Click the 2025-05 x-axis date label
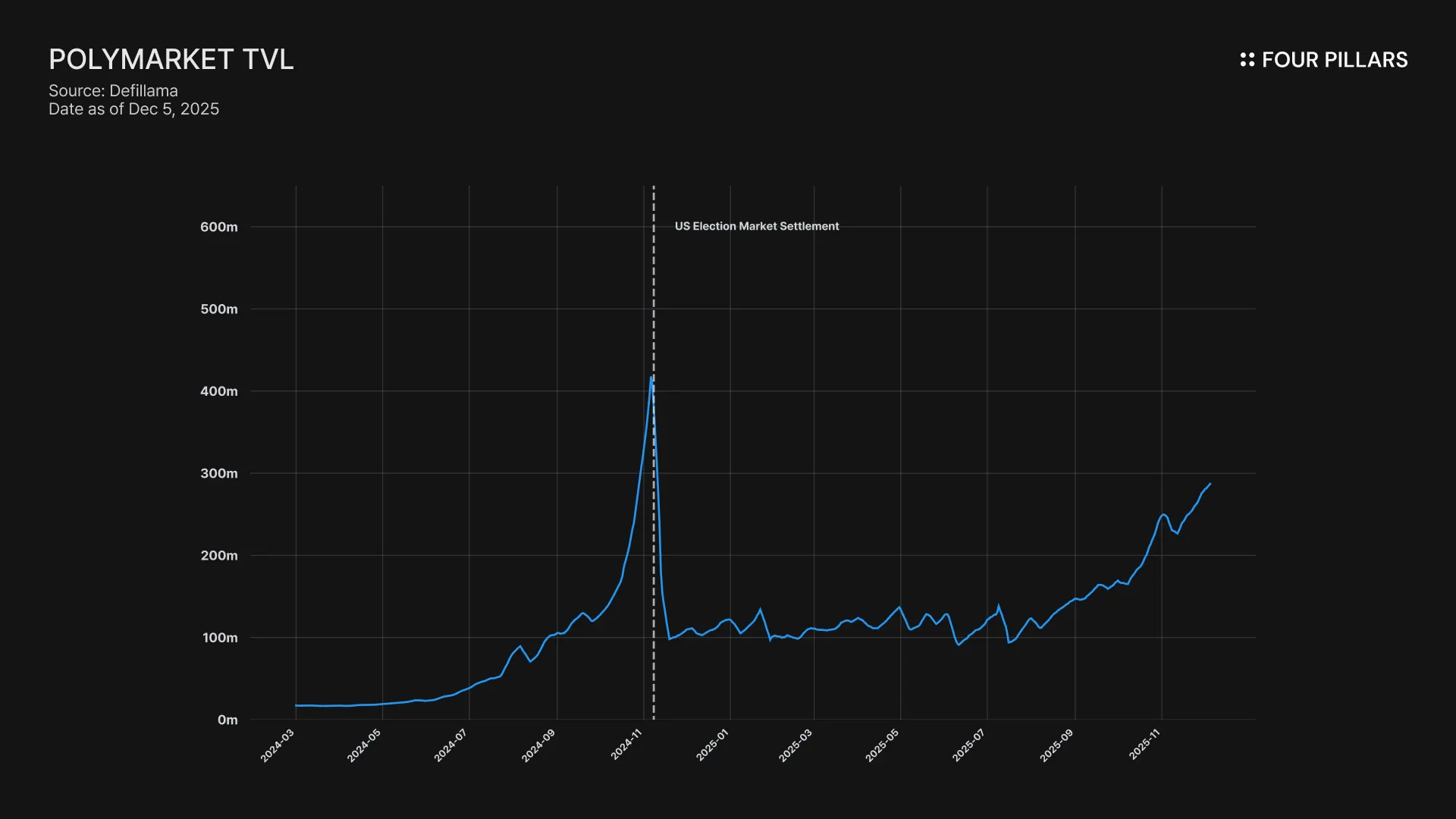Viewport: 1456px width, 819px height. click(x=882, y=745)
